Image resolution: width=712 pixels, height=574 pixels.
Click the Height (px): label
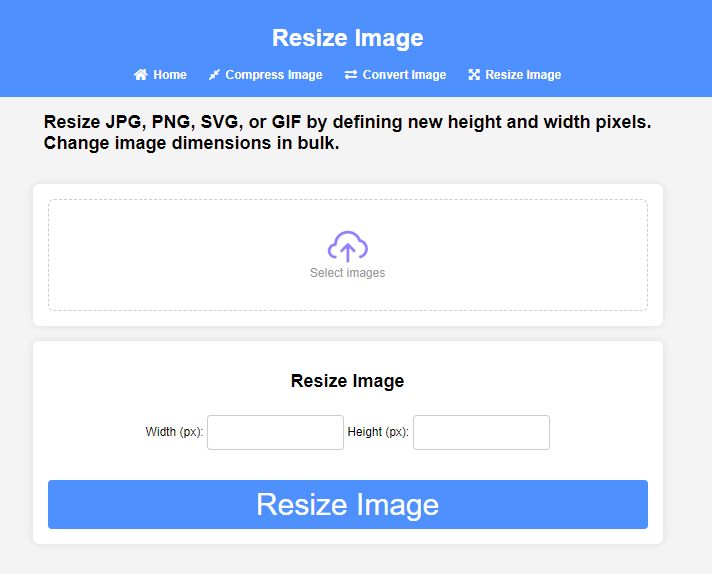click(x=378, y=432)
